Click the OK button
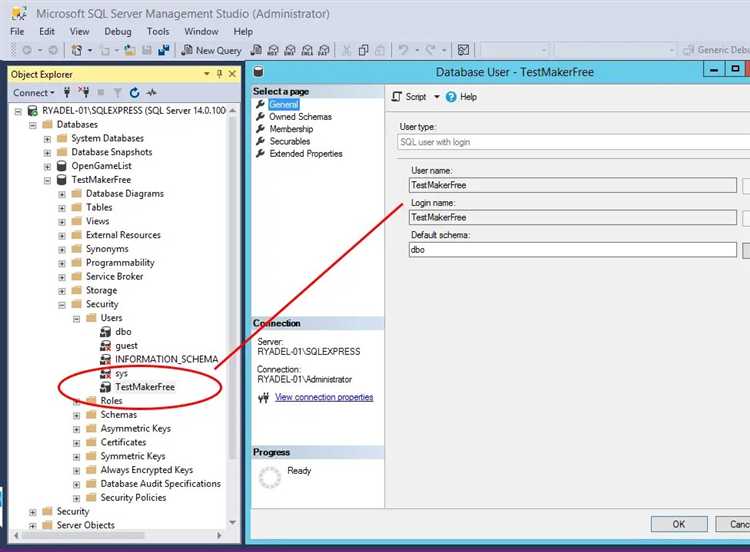The height and width of the screenshot is (552, 750). tap(678, 524)
